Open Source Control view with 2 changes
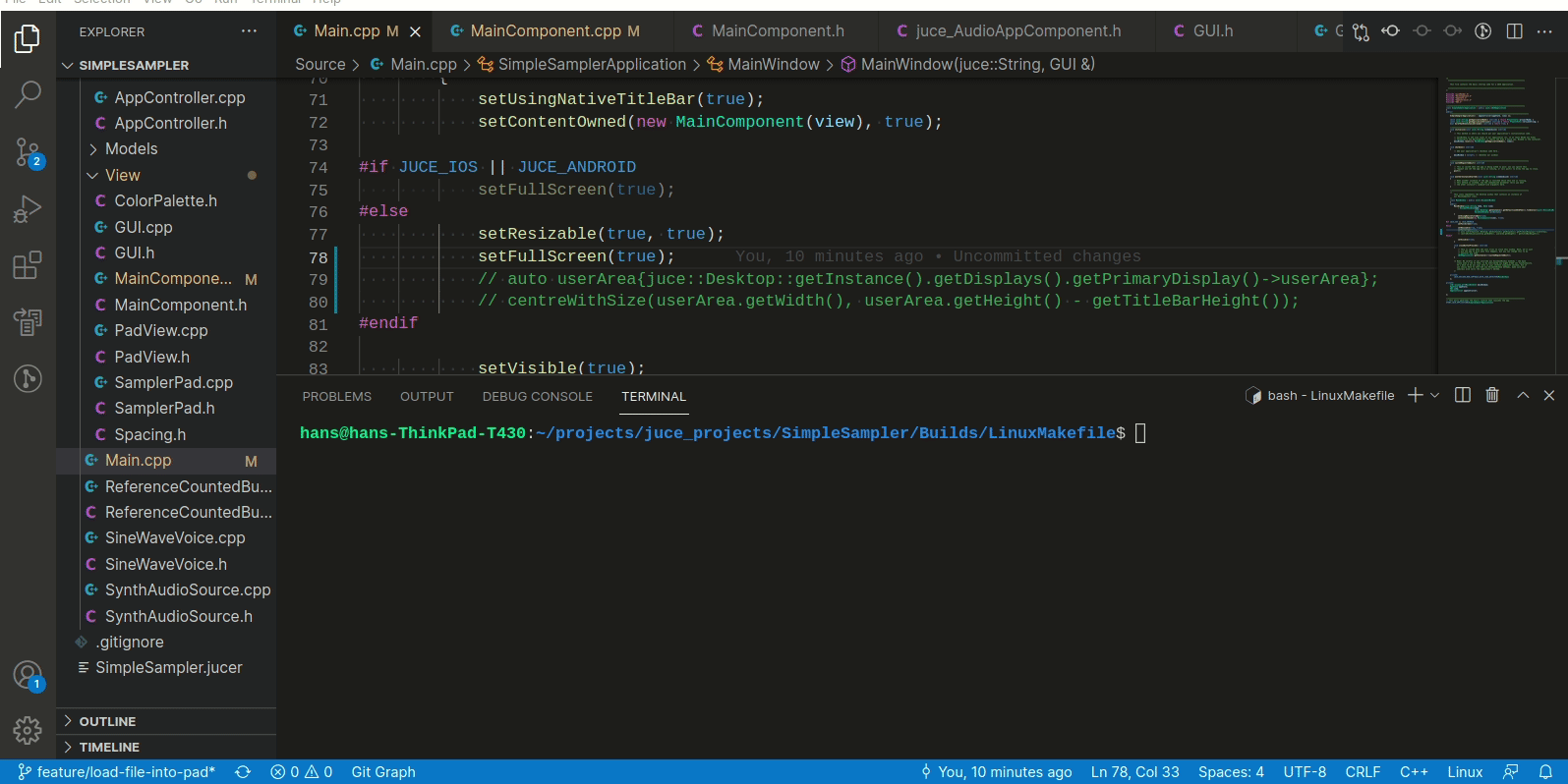The image size is (1568, 784). pos(28,152)
